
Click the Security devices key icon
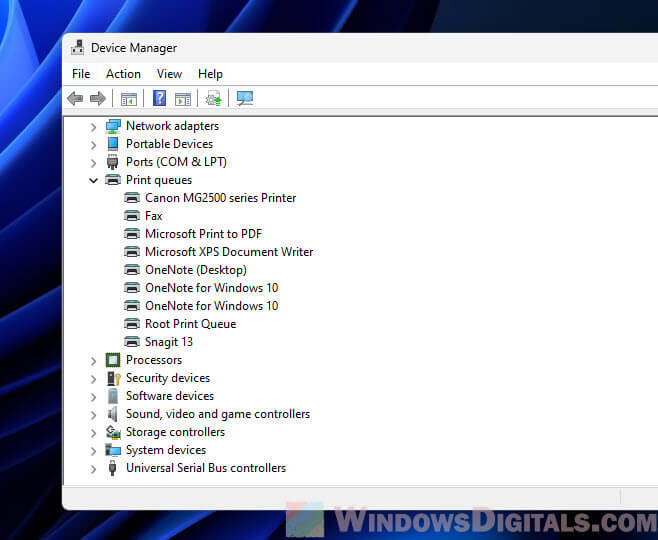[113, 378]
